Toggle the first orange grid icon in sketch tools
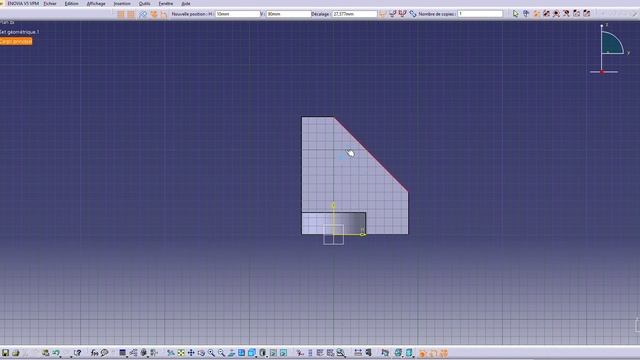The width and height of the screenshot is (640, 360). click(x=121, y=14)
